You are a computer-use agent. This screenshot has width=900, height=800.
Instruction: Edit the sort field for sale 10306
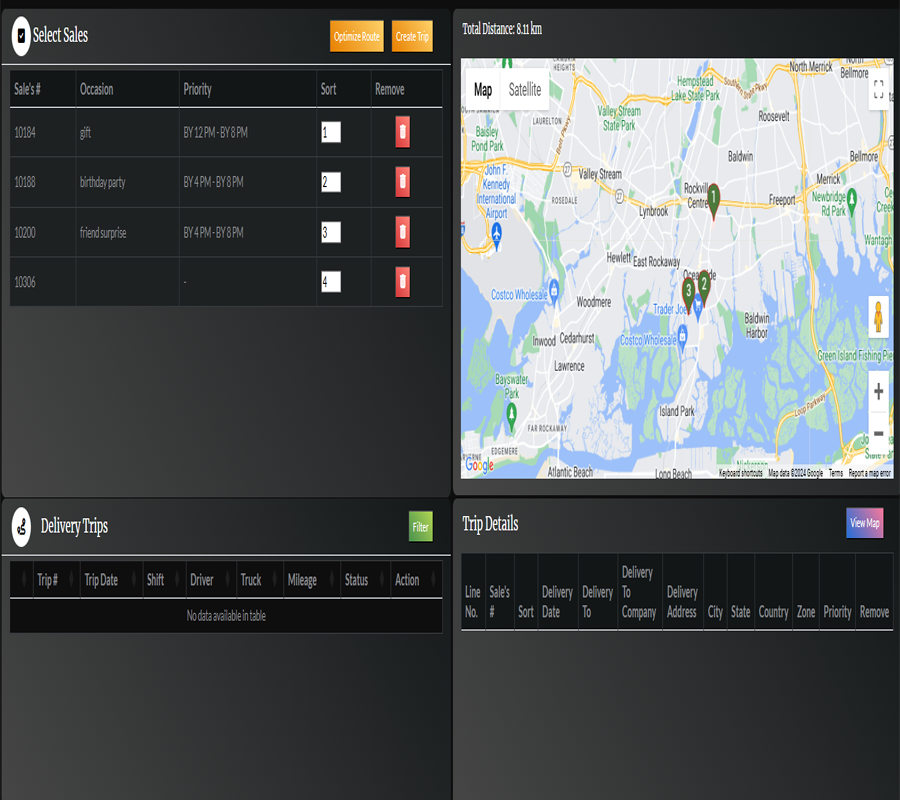331,282
